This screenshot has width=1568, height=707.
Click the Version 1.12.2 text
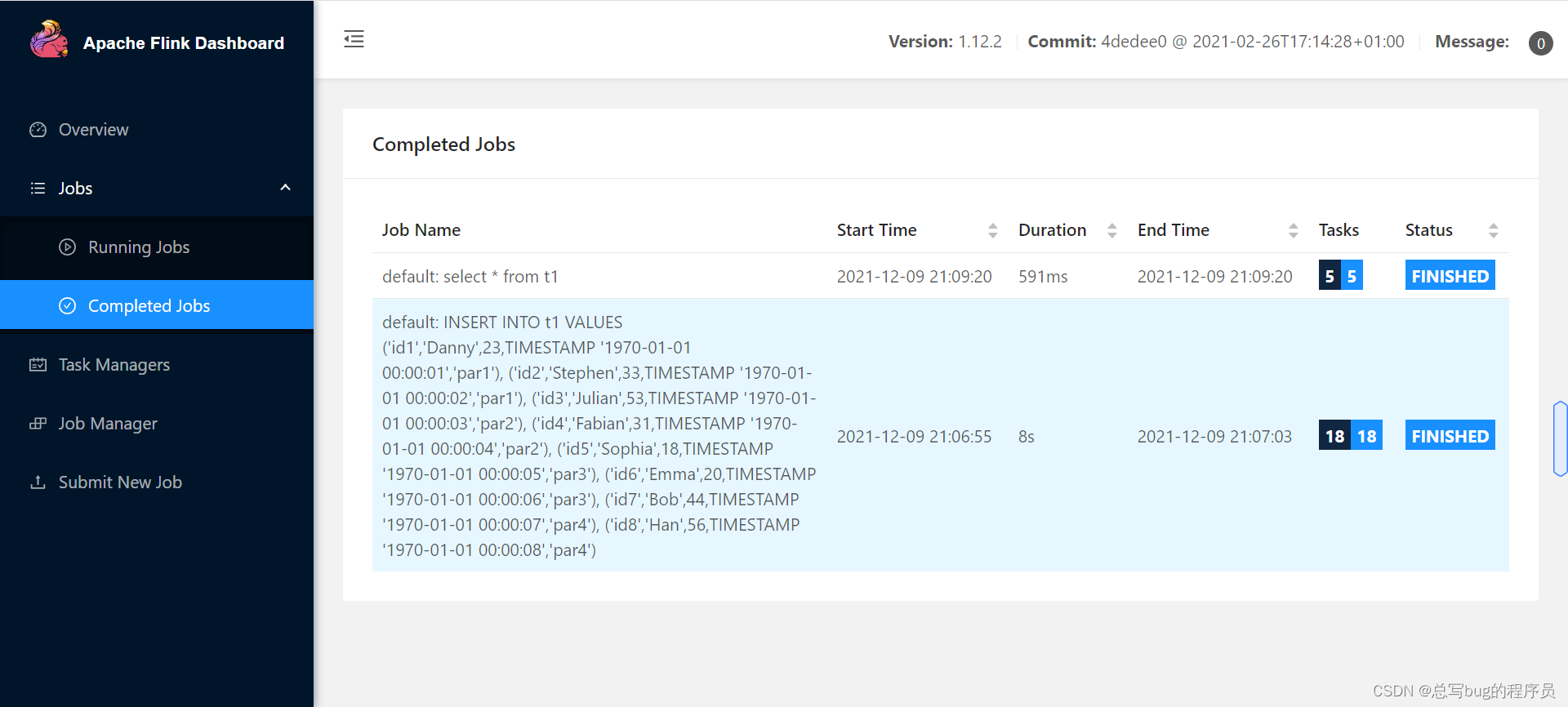click(945, 42)
